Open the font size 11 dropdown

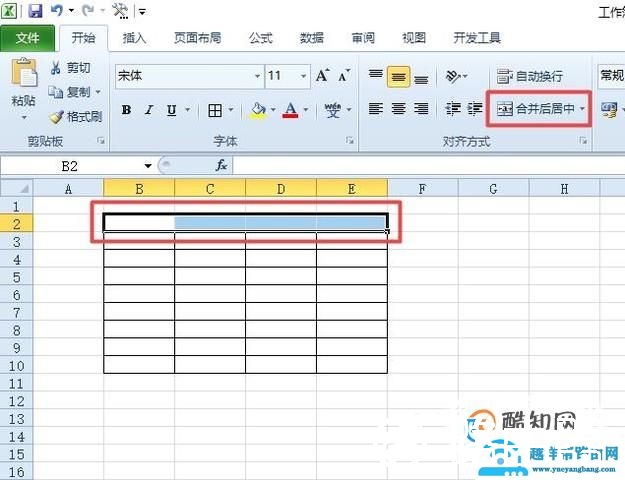click(304, 76)
